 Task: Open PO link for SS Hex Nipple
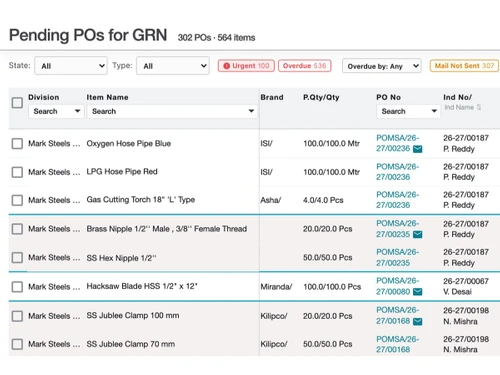click(397, 258)
